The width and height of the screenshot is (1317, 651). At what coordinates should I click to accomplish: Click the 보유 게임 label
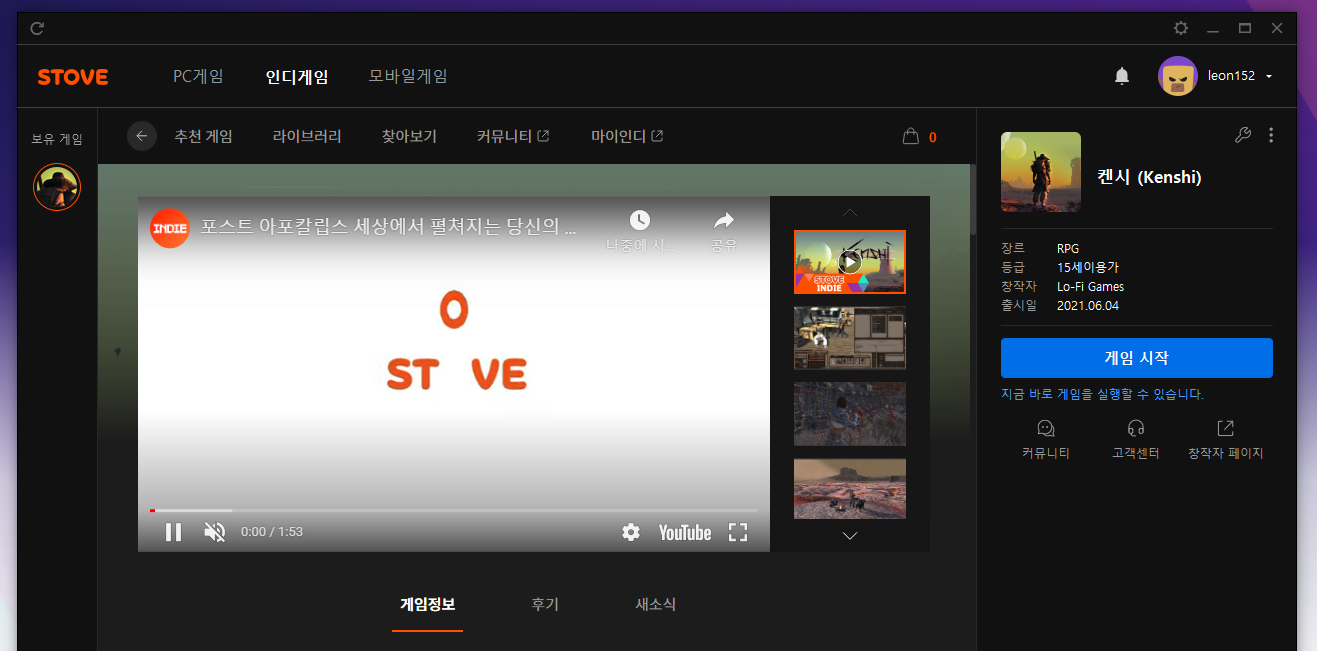[57, 139]
